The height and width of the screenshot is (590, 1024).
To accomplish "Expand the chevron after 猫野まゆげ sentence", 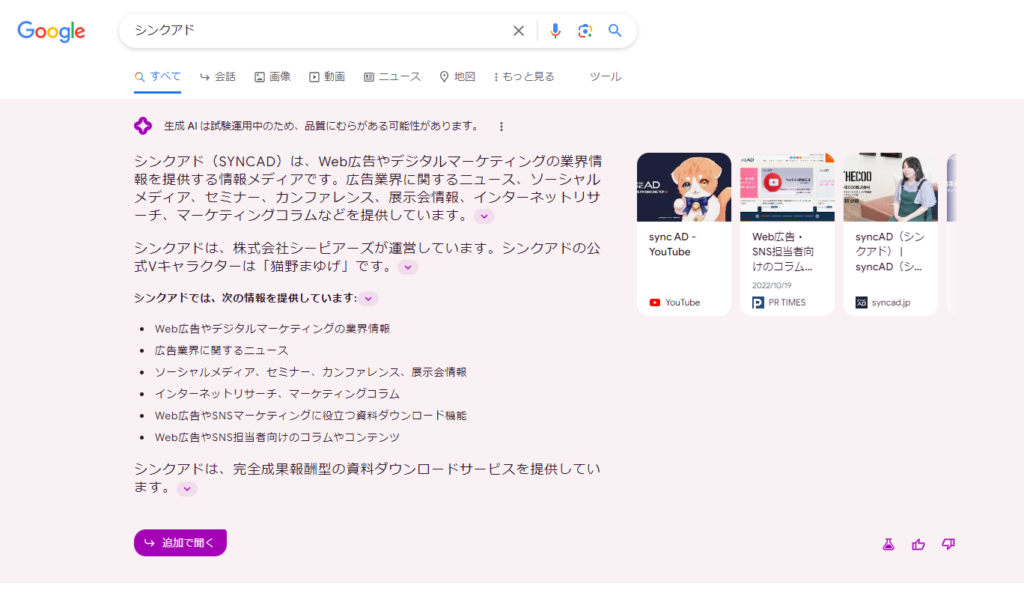I will click(407, 266).
